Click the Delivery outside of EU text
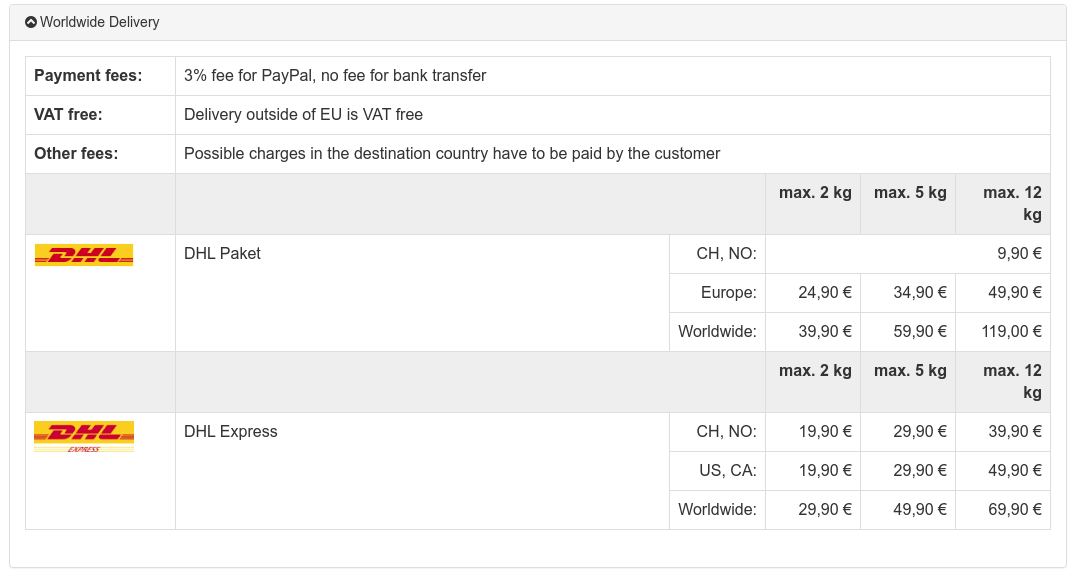The image size is (1073, 576). click(x=303, y=115)
